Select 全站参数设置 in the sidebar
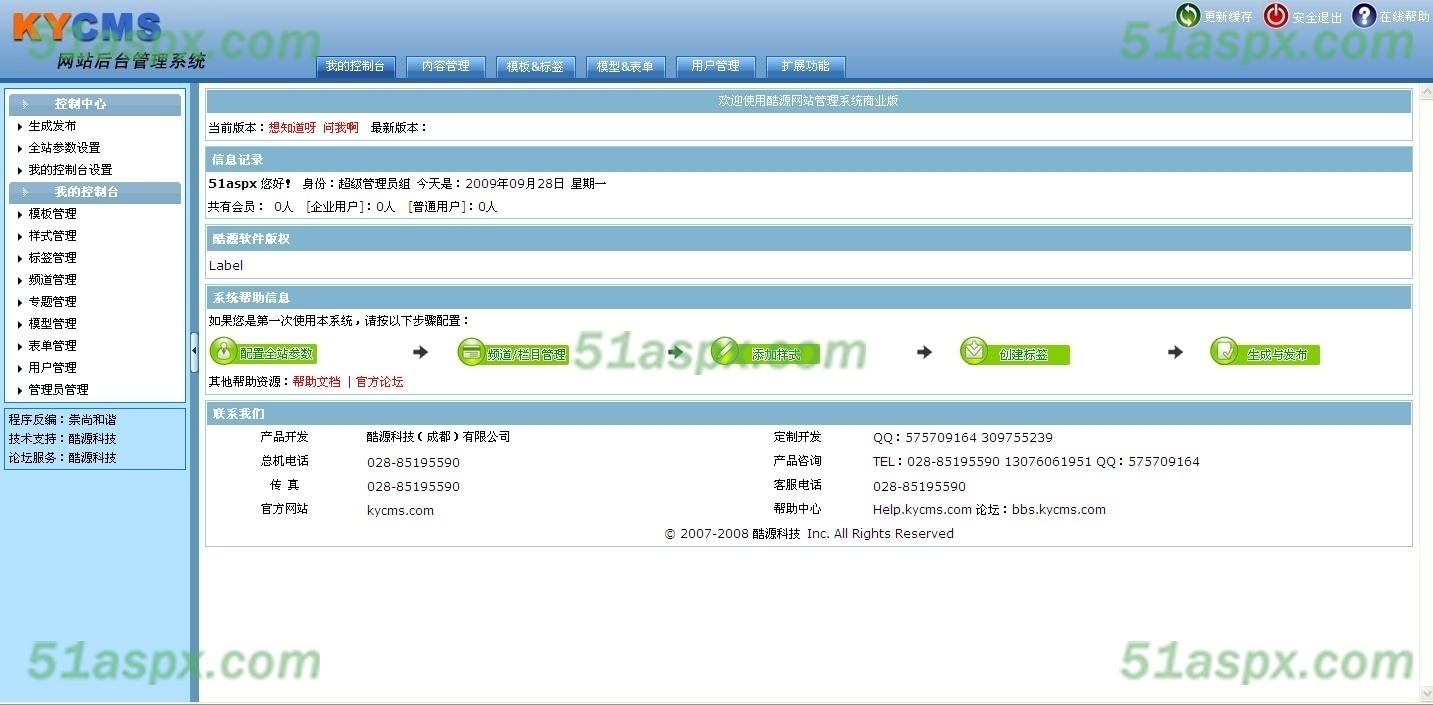The width and height of the screenshot is (1433, 705). pyautogui.click(x=64, y=148)
